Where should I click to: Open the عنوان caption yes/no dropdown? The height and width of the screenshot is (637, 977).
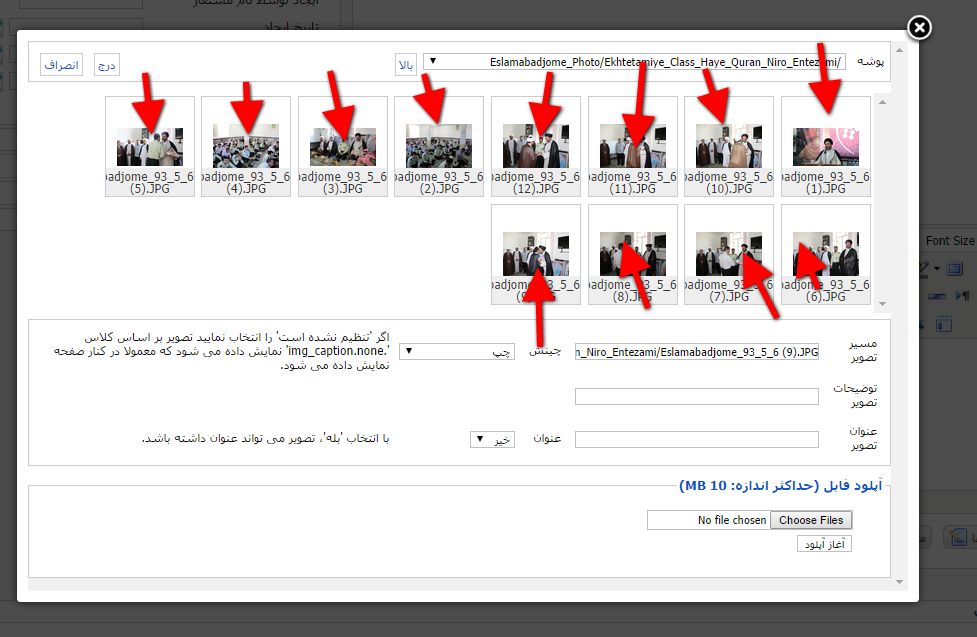492,439
